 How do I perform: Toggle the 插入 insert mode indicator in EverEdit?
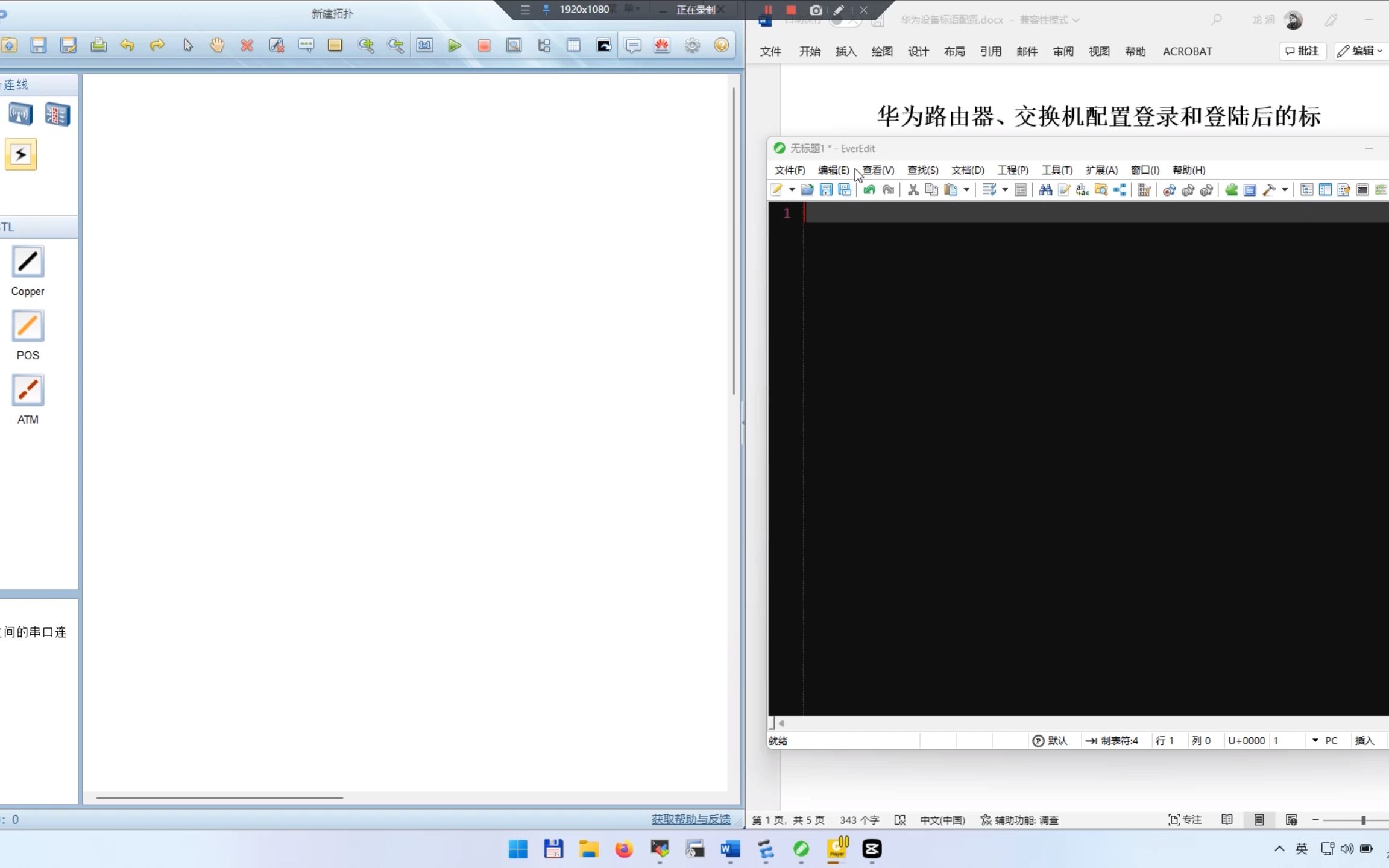[1364, 741]
